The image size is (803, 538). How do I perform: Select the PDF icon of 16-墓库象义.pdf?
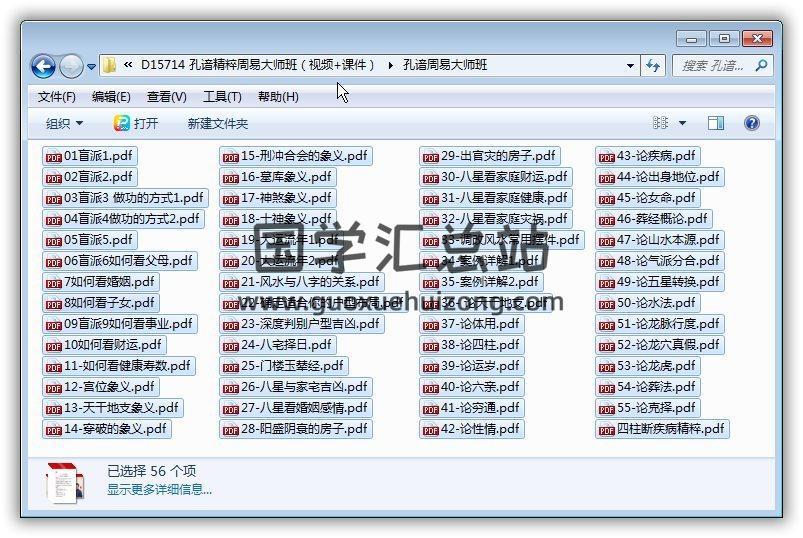[x=230, y=178]
